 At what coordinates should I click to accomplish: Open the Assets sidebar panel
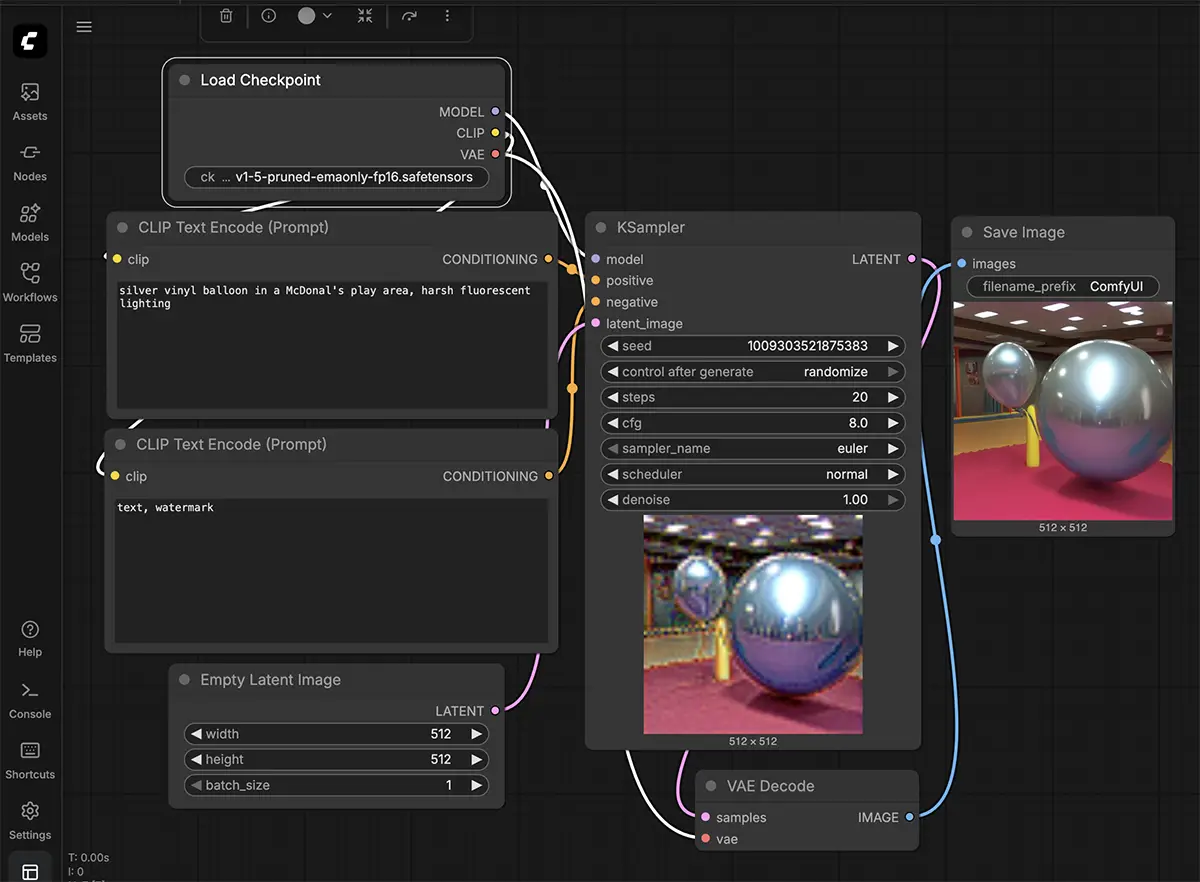[30, 101]
